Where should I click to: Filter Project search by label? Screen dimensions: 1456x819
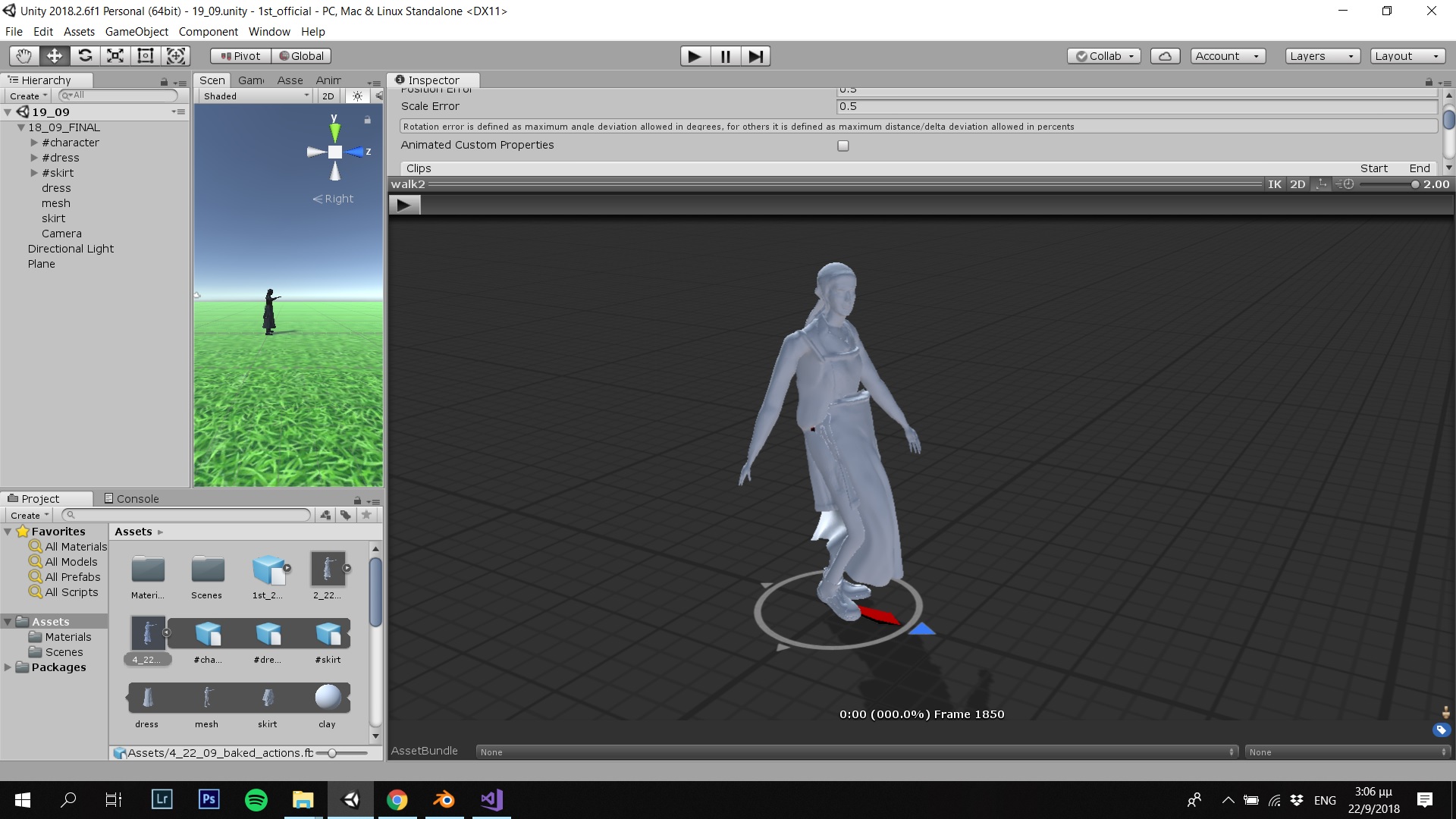[x=345, y=515]
